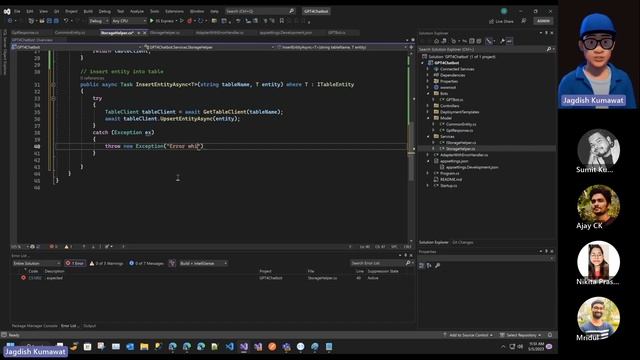640x360 pixels.
Task: Click the Undo arrow in the toolbar
Action: pos(66,20)
